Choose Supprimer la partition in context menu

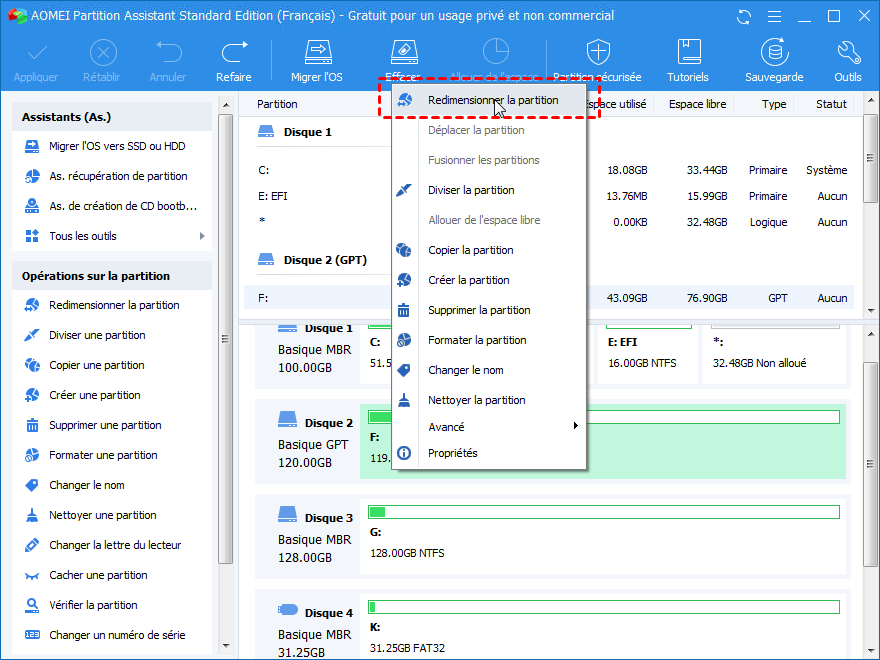489,310
